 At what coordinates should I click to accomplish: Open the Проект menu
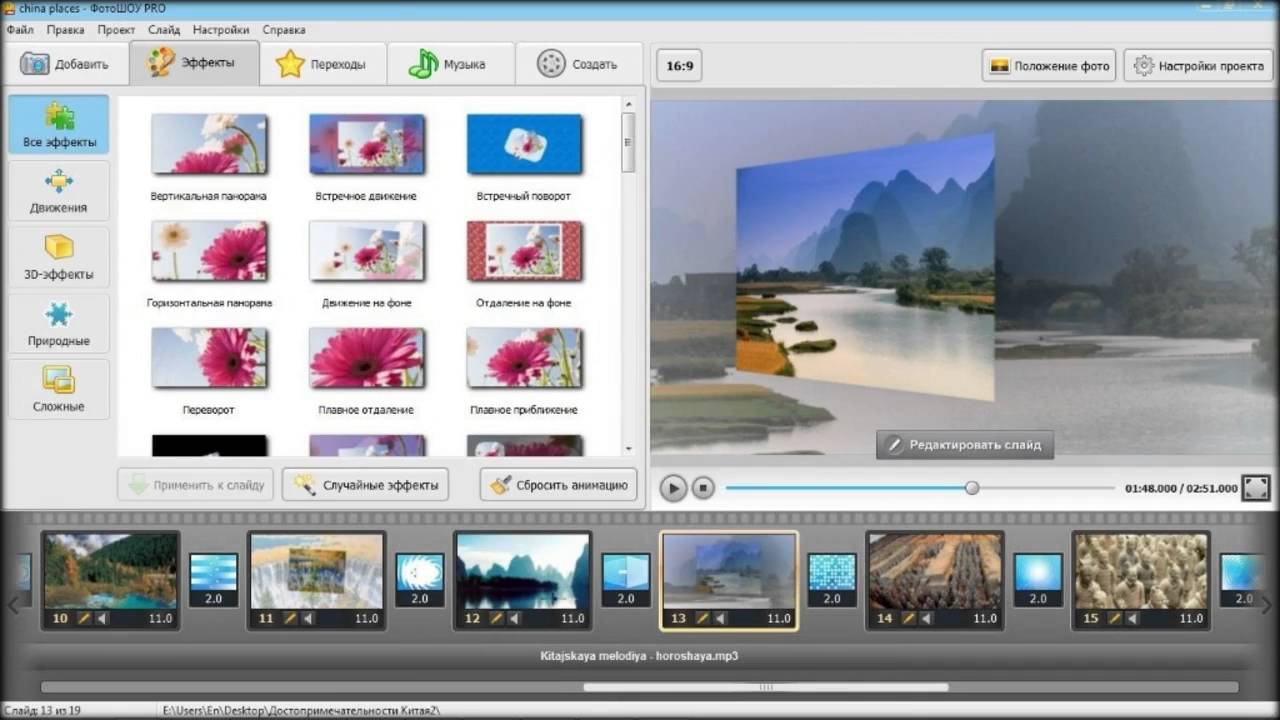tap(117, 30)
